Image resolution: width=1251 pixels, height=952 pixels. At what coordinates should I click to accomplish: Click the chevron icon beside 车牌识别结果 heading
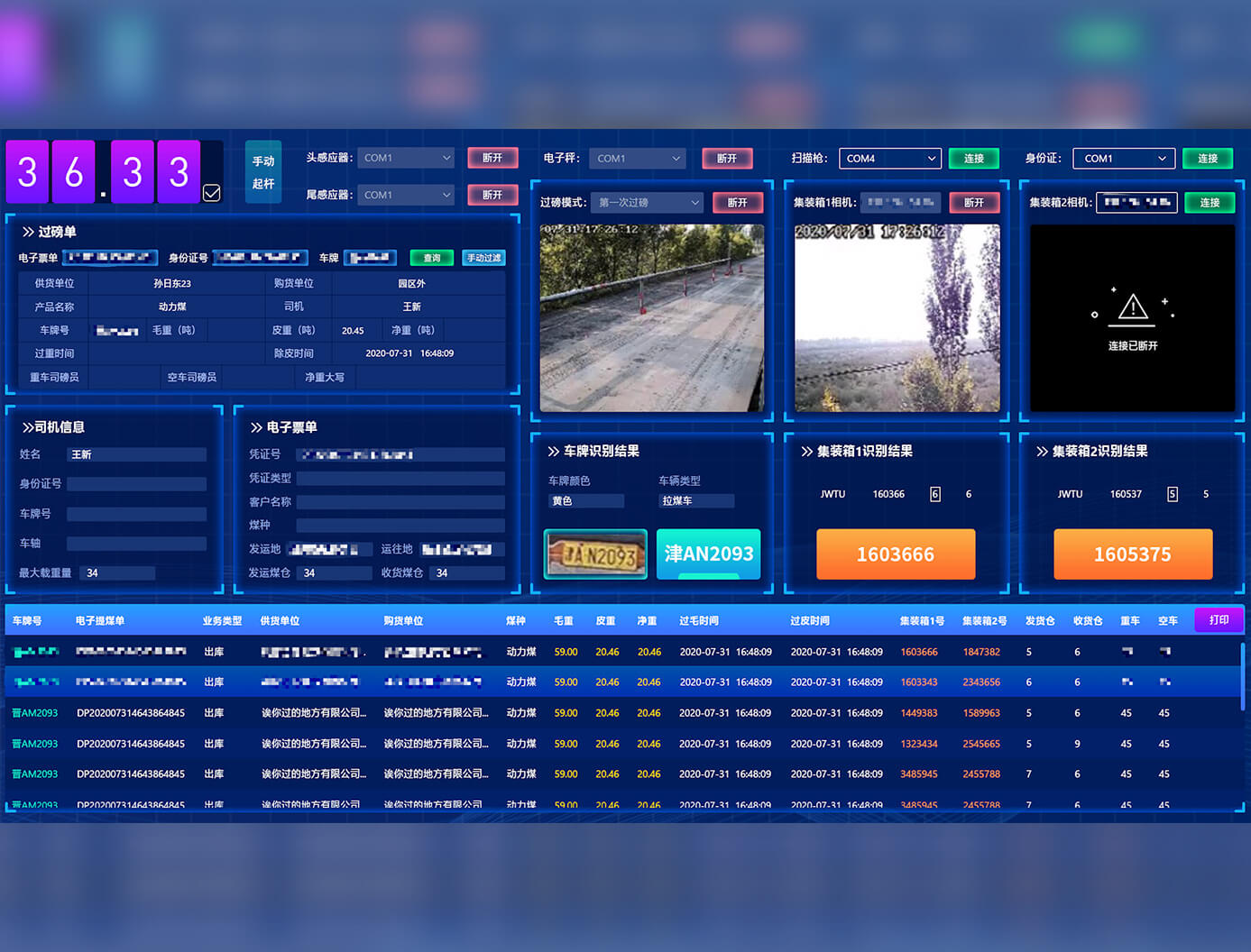553,451
